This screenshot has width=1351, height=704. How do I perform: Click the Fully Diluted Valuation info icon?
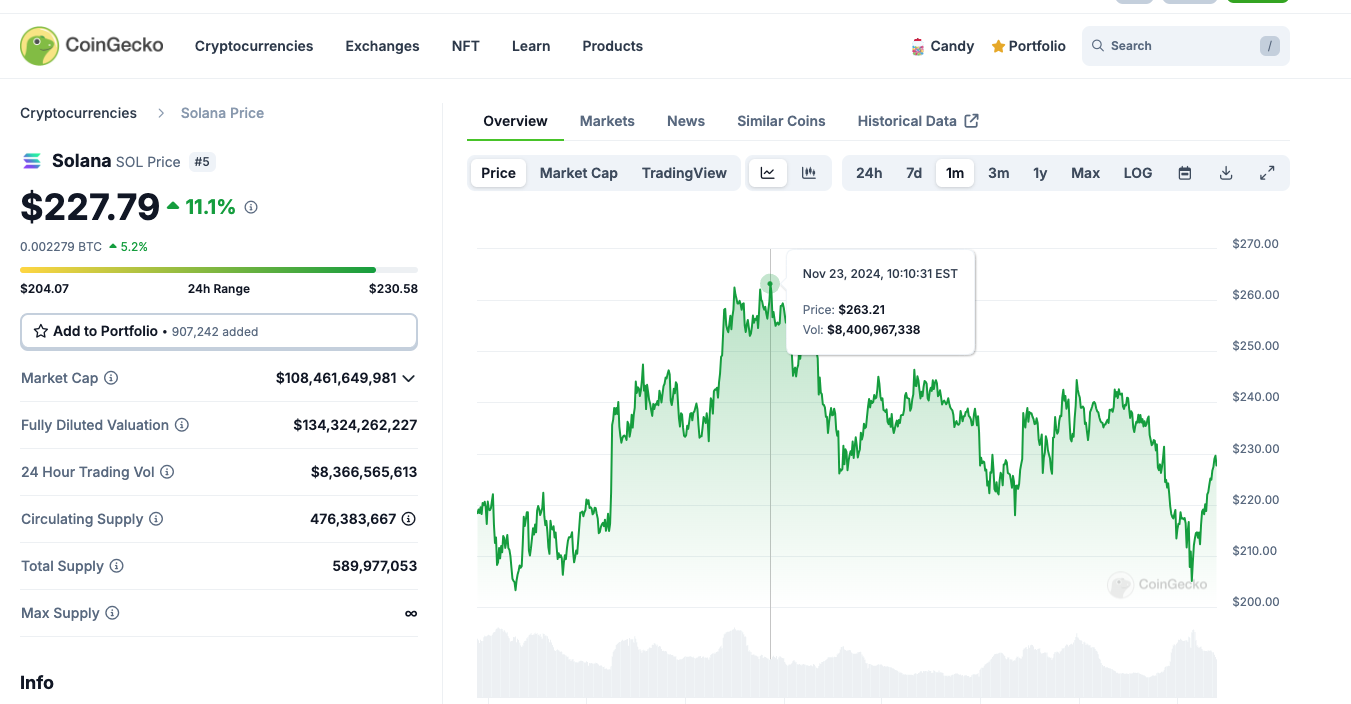[x=182, y=425]
